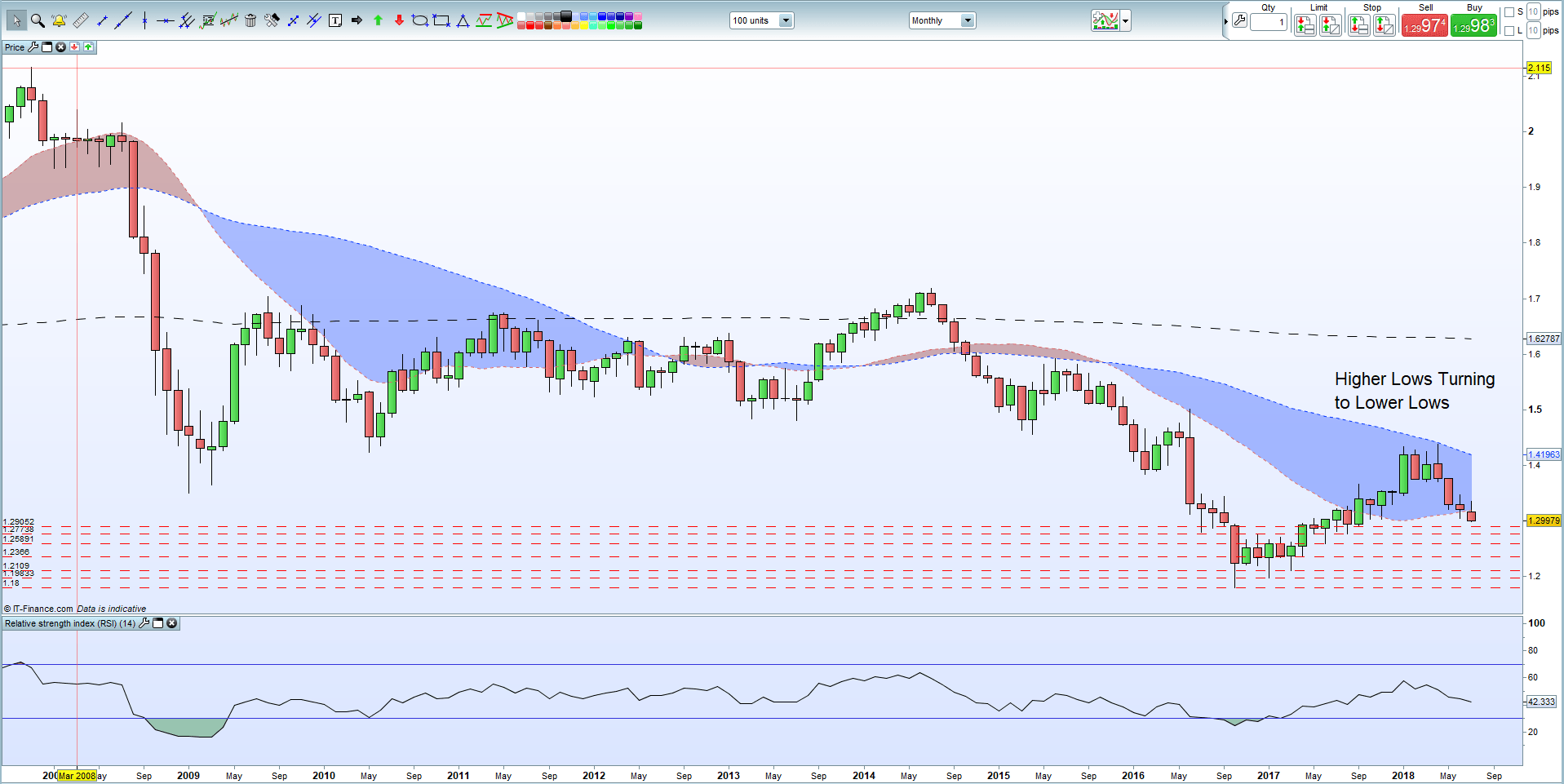Maximize the RSI indicator panel
The width and height of the screenshot is (1564, 784).
tap(158, 623)
